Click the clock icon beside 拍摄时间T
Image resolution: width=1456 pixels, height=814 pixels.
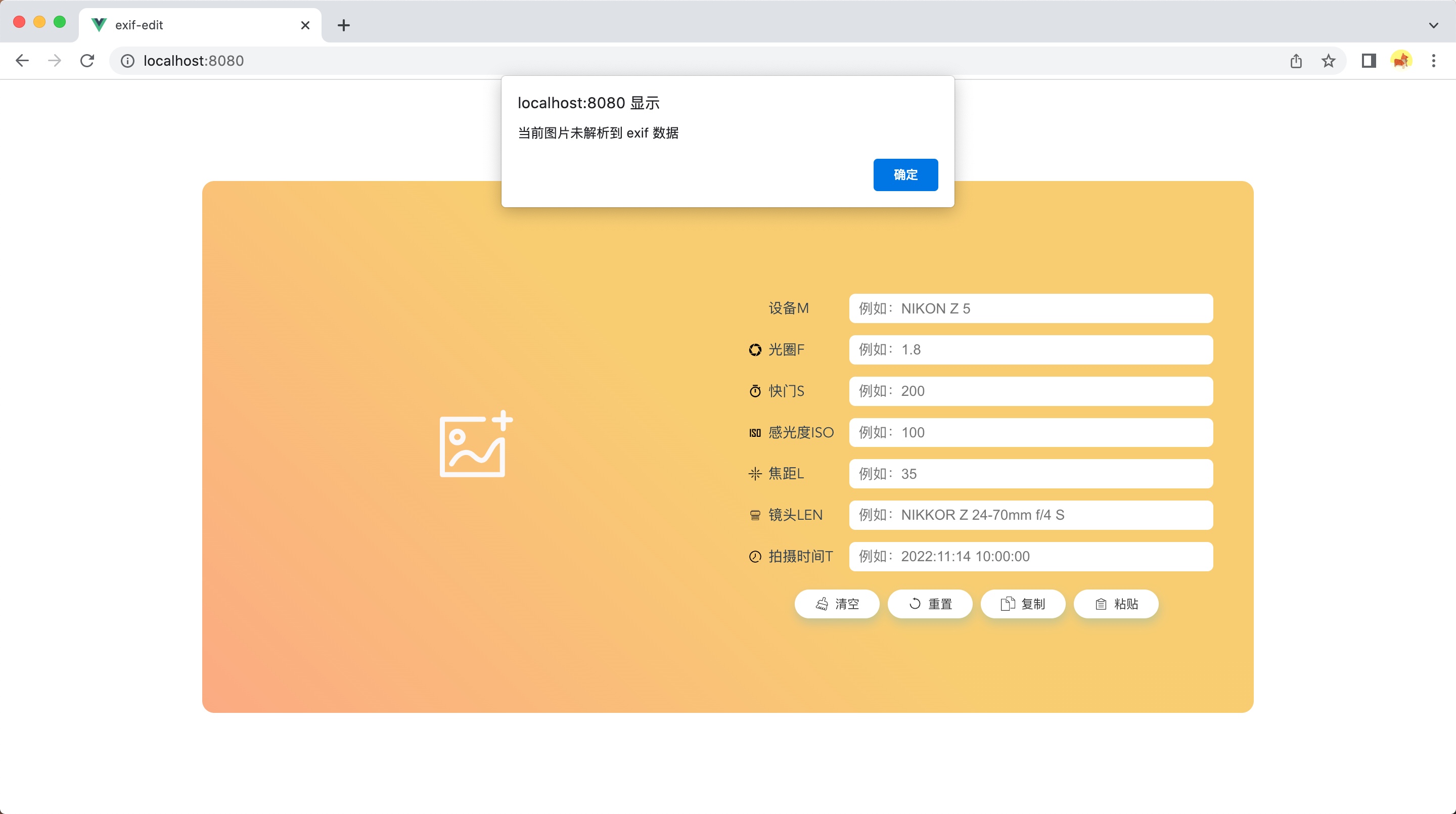pyautogui.click(x=755, y=557)
